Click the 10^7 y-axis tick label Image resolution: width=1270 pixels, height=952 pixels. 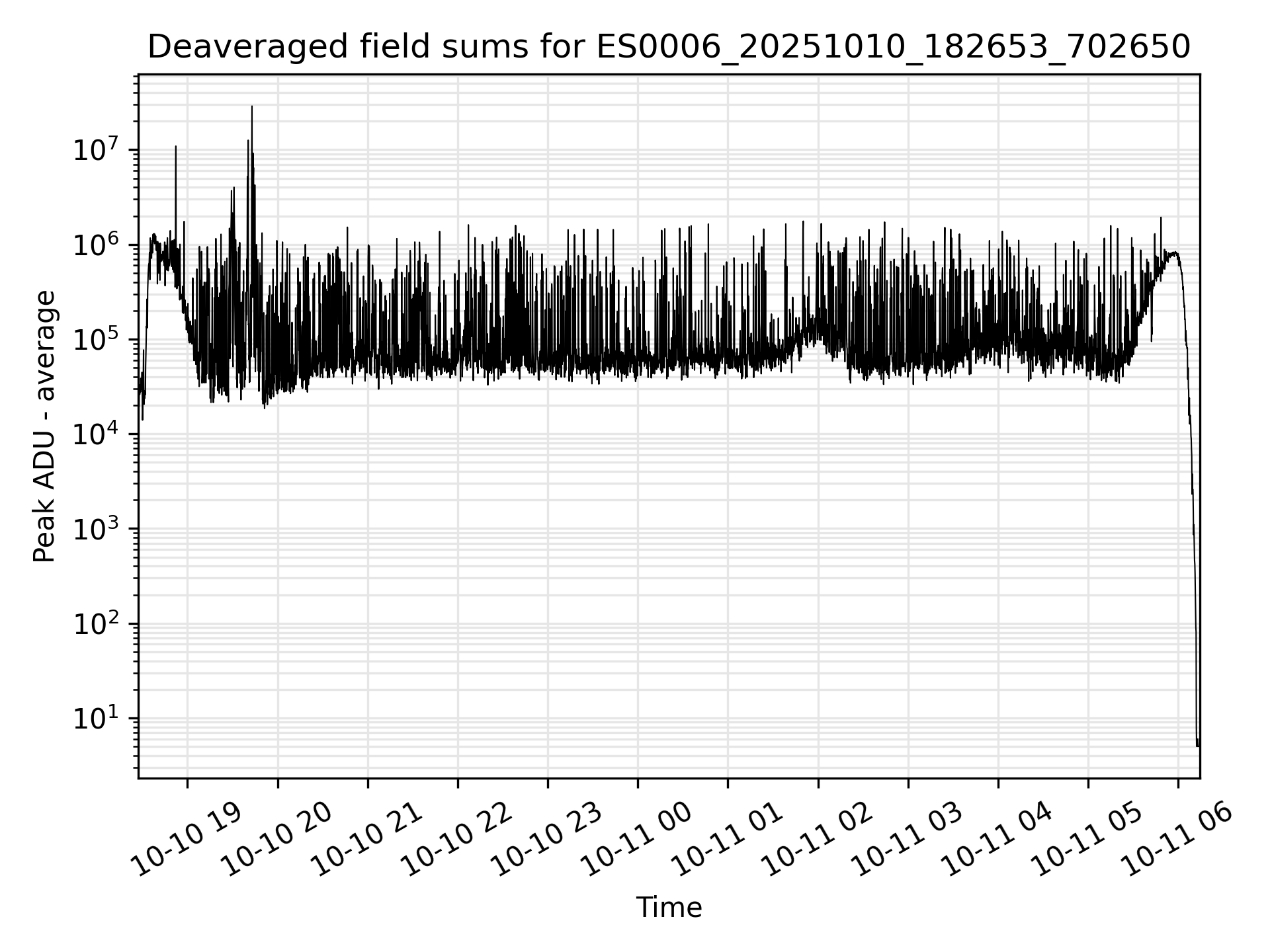(x=95, y=151)
